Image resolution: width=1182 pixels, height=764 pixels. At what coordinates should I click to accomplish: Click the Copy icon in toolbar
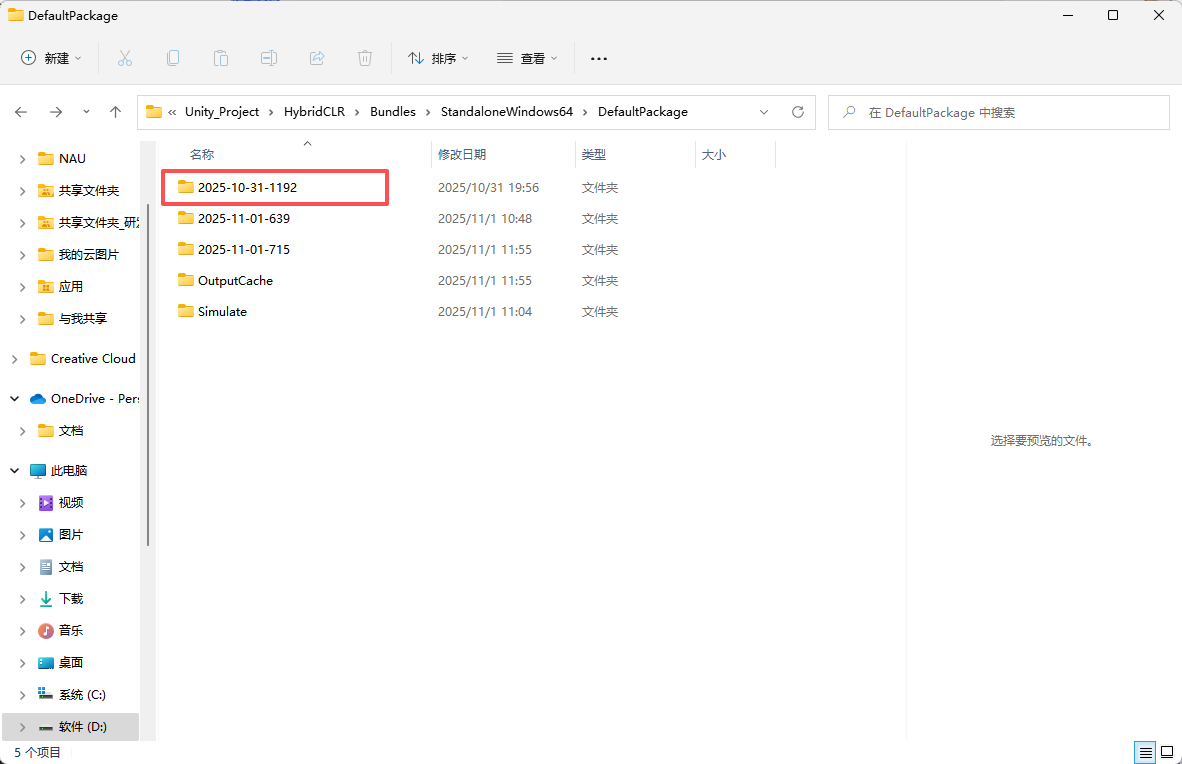[x=173, y=58]
